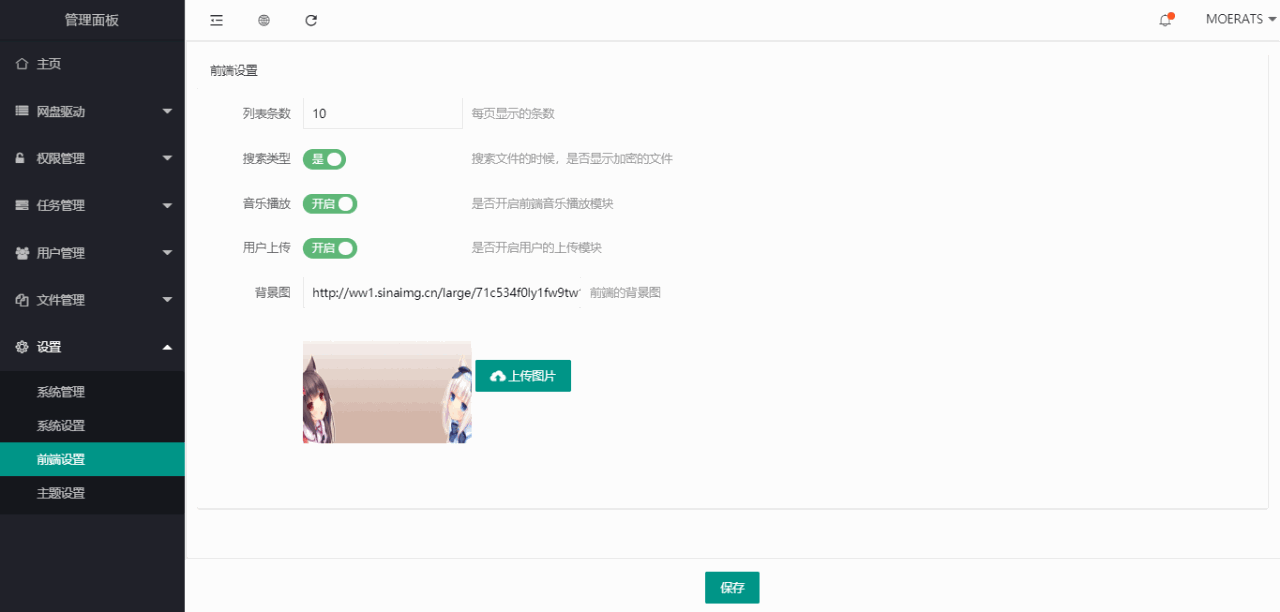
Task: Collapse the sidebar with the menu-fold icon
Action: coord(217,20)
